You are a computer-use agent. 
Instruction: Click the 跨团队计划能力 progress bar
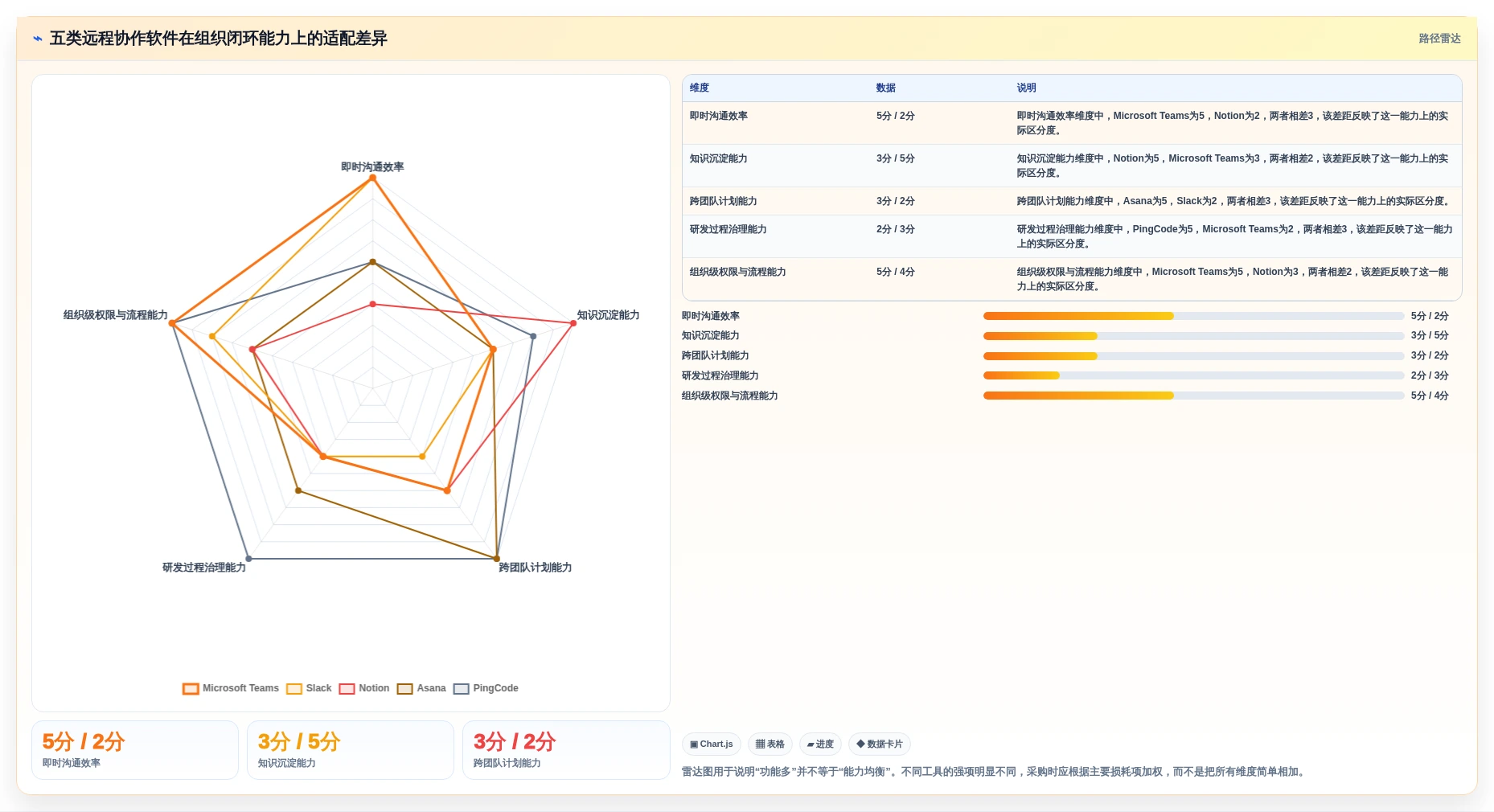[1193, 356]
